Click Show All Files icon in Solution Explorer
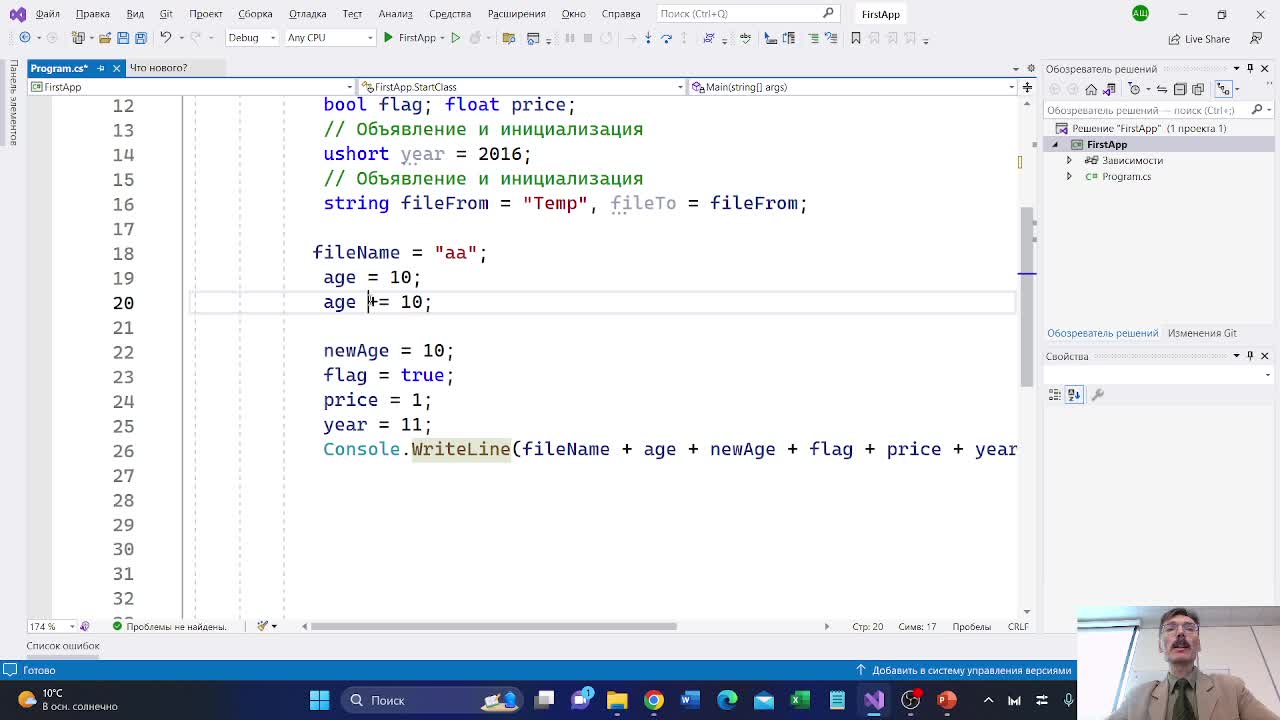The height and width of the screenshot is (720, 1280). (1198, 89)
